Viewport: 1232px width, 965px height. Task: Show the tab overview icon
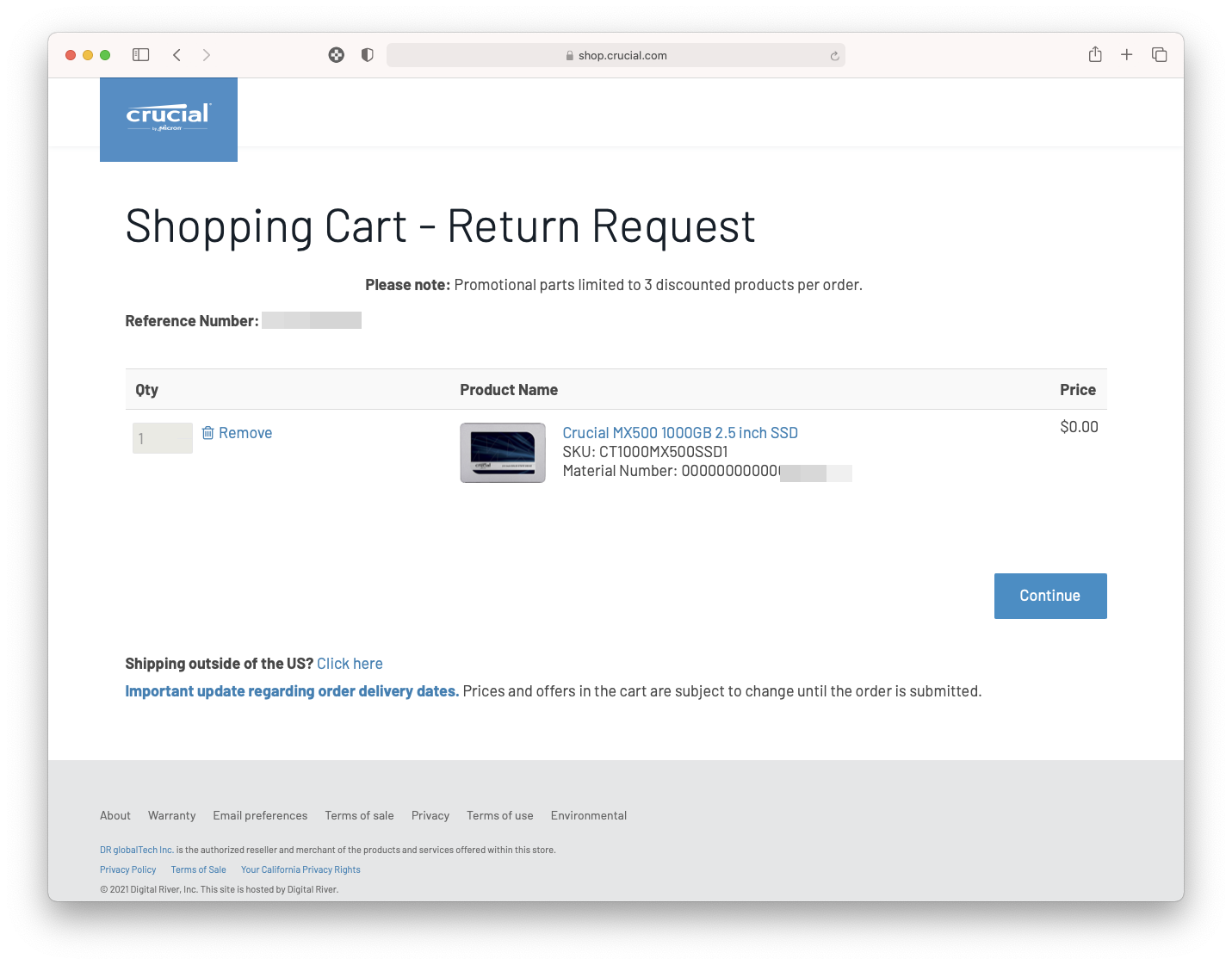(1160, 55)
